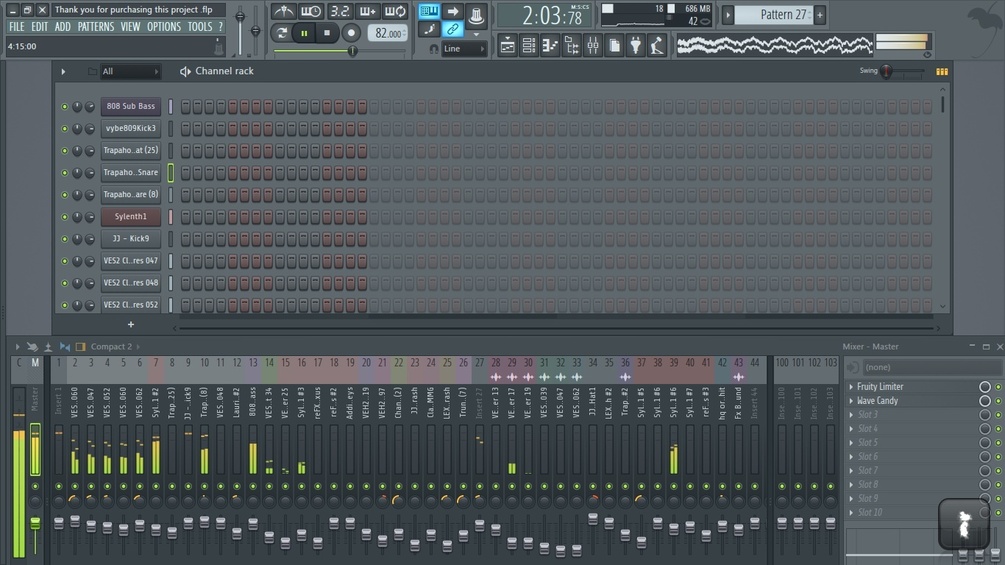Image resolution: width=1005 pixels, height=565 pixels.
Task: Open the Piano roll view icon
Action: [550, 45]
